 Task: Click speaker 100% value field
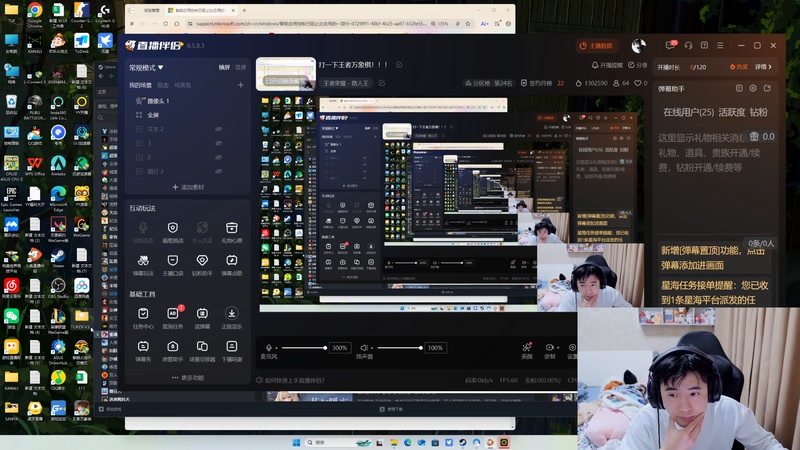pos(435,348)
